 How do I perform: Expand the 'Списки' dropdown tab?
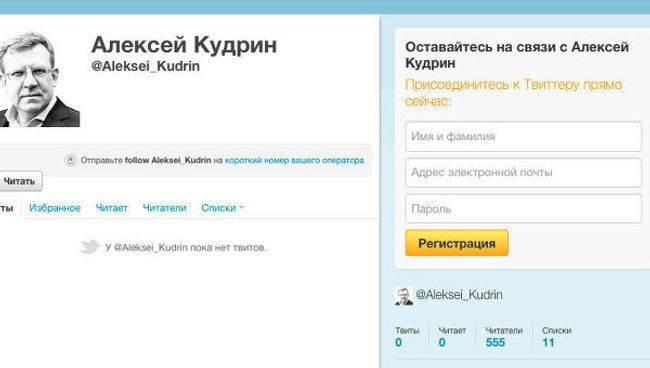point(222,208)
